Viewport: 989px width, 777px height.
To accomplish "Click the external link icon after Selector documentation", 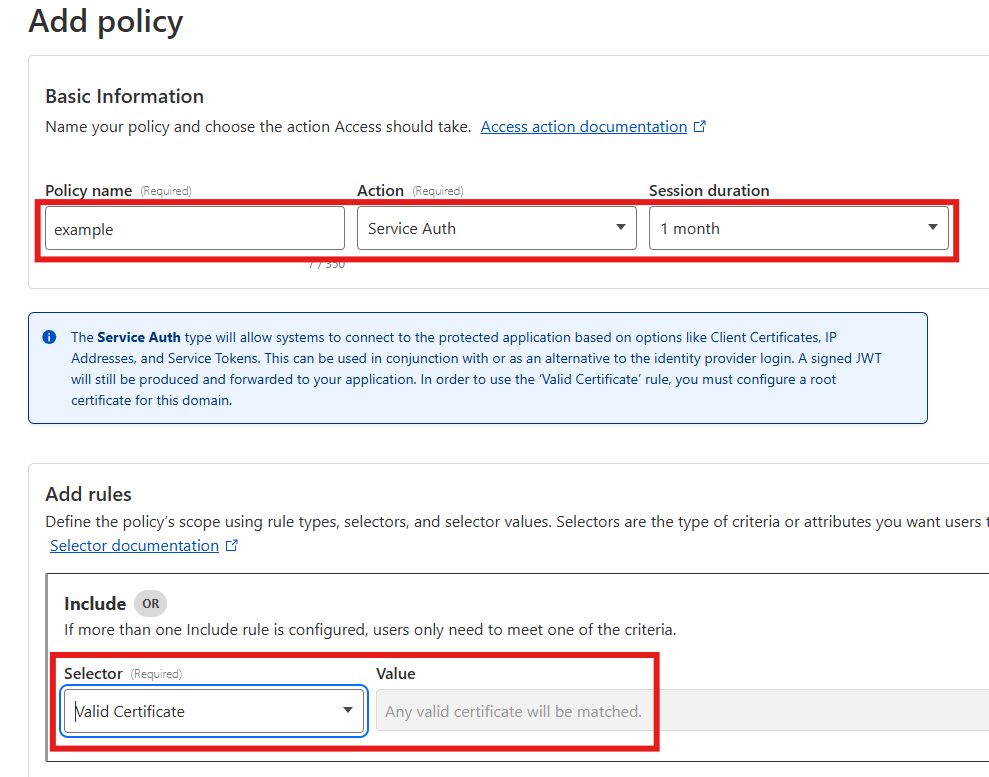I will coord(232,545).
